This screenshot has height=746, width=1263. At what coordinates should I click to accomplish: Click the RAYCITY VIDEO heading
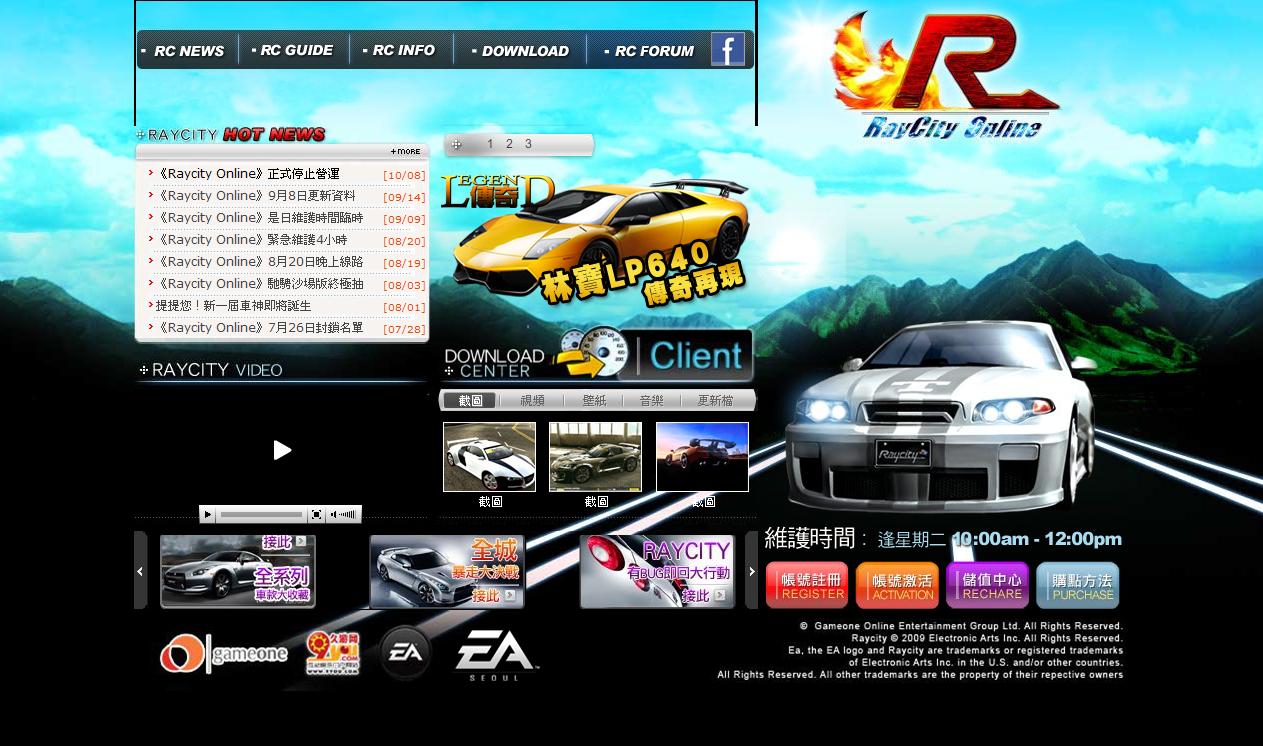(x=212, y=370)
